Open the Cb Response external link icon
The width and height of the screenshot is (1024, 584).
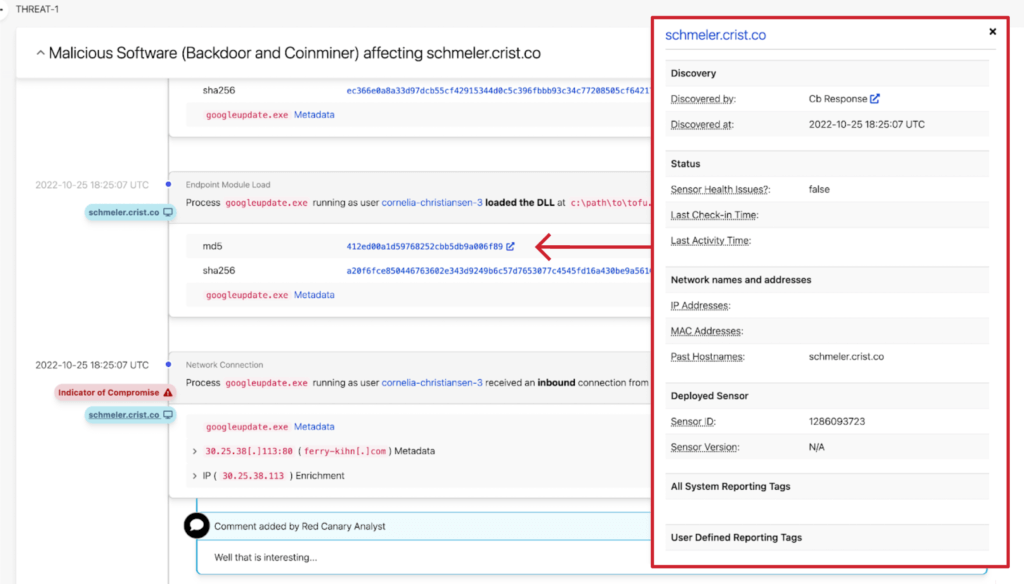pyautogui.click(x=875, y=99)
